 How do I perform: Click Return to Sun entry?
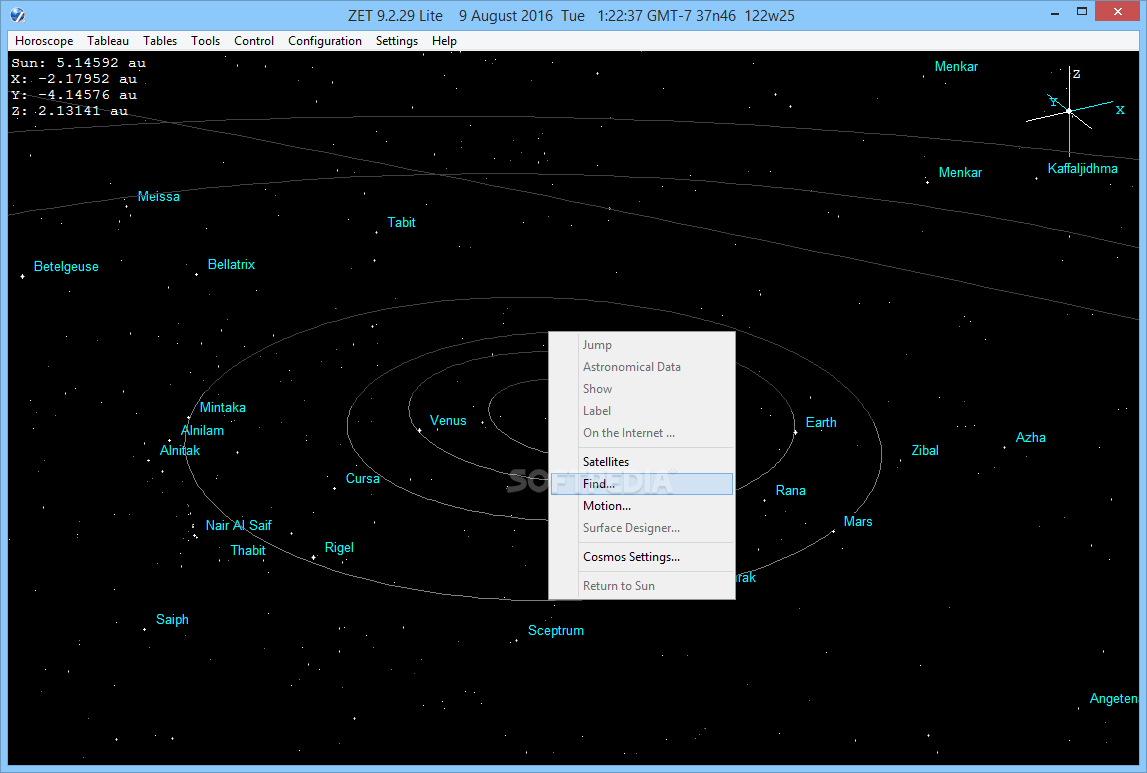click(x=642, y=586)
